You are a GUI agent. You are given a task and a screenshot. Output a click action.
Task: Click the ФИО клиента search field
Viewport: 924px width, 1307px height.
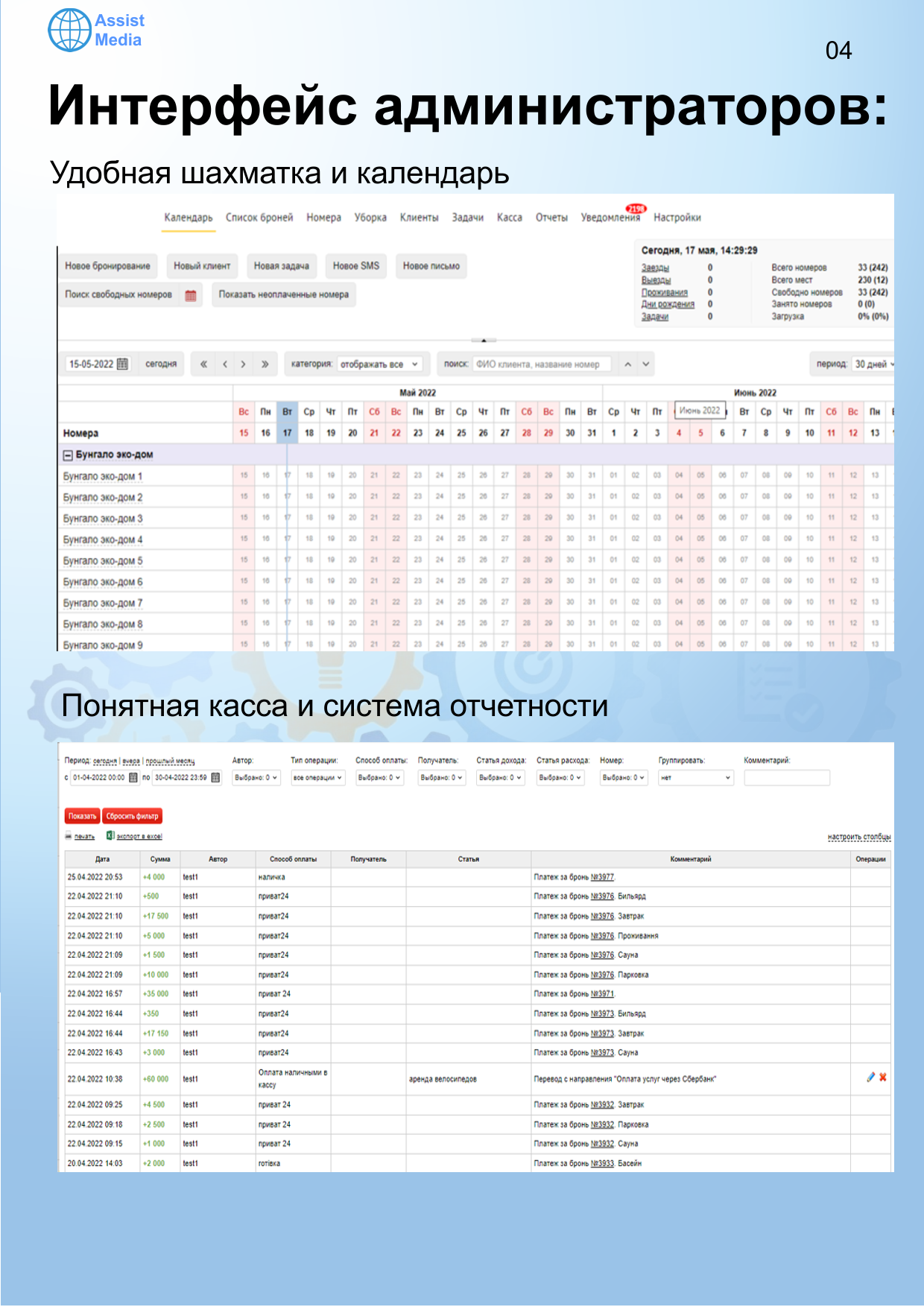tap(542, 364)
